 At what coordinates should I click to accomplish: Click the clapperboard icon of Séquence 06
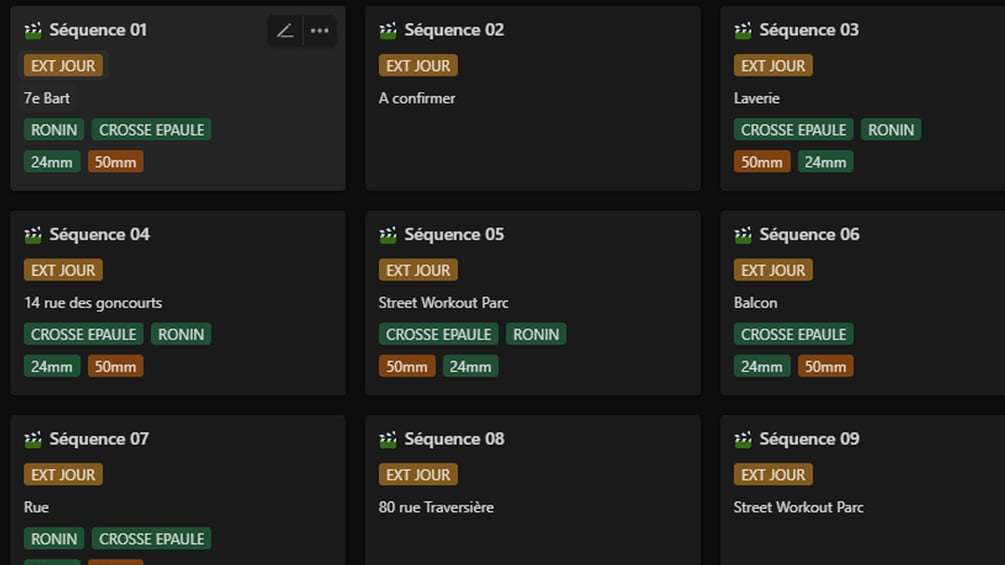(x=743, y=234)
